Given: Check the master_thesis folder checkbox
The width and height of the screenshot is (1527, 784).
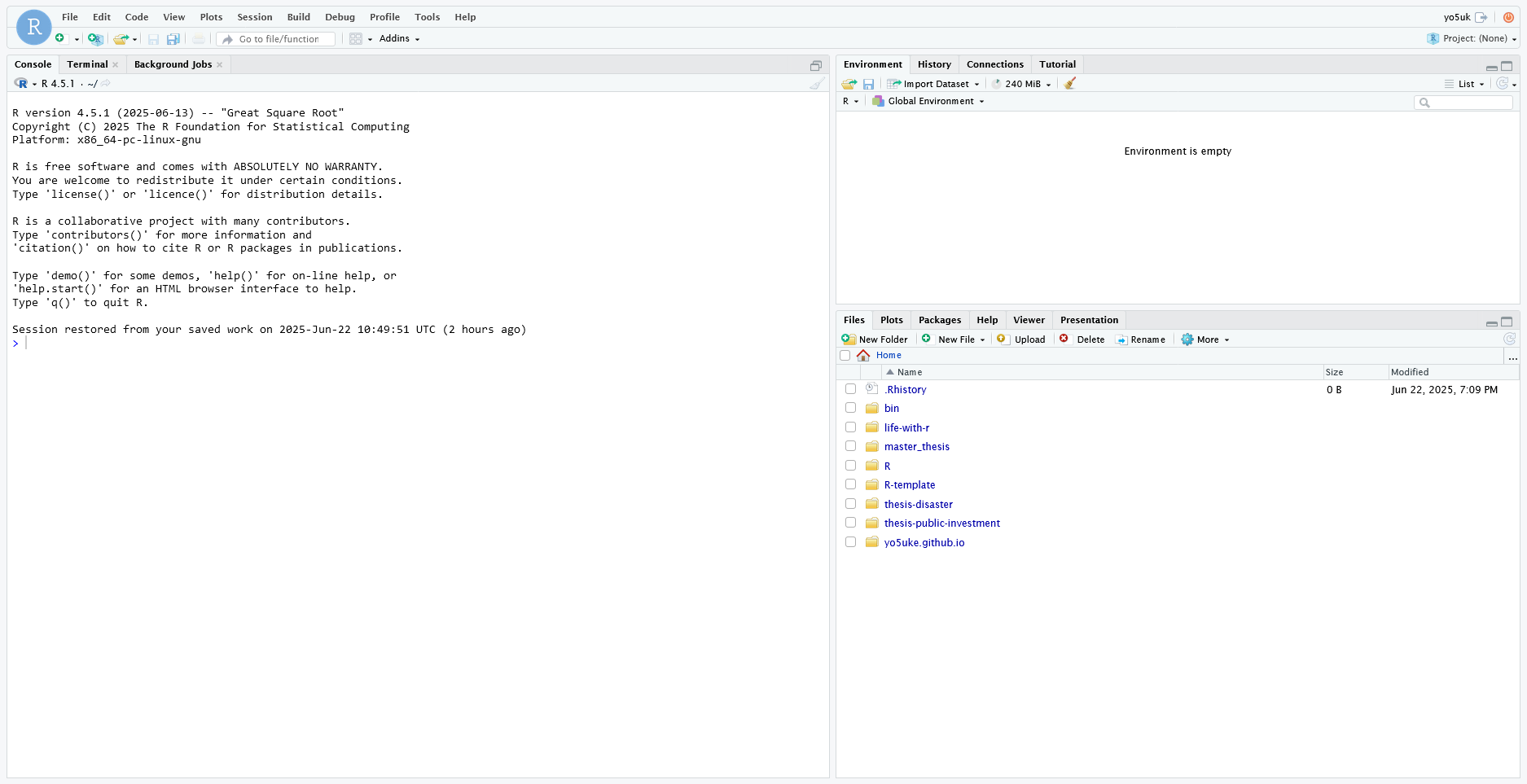Looking at the screenshot, I should pos(850,446).
